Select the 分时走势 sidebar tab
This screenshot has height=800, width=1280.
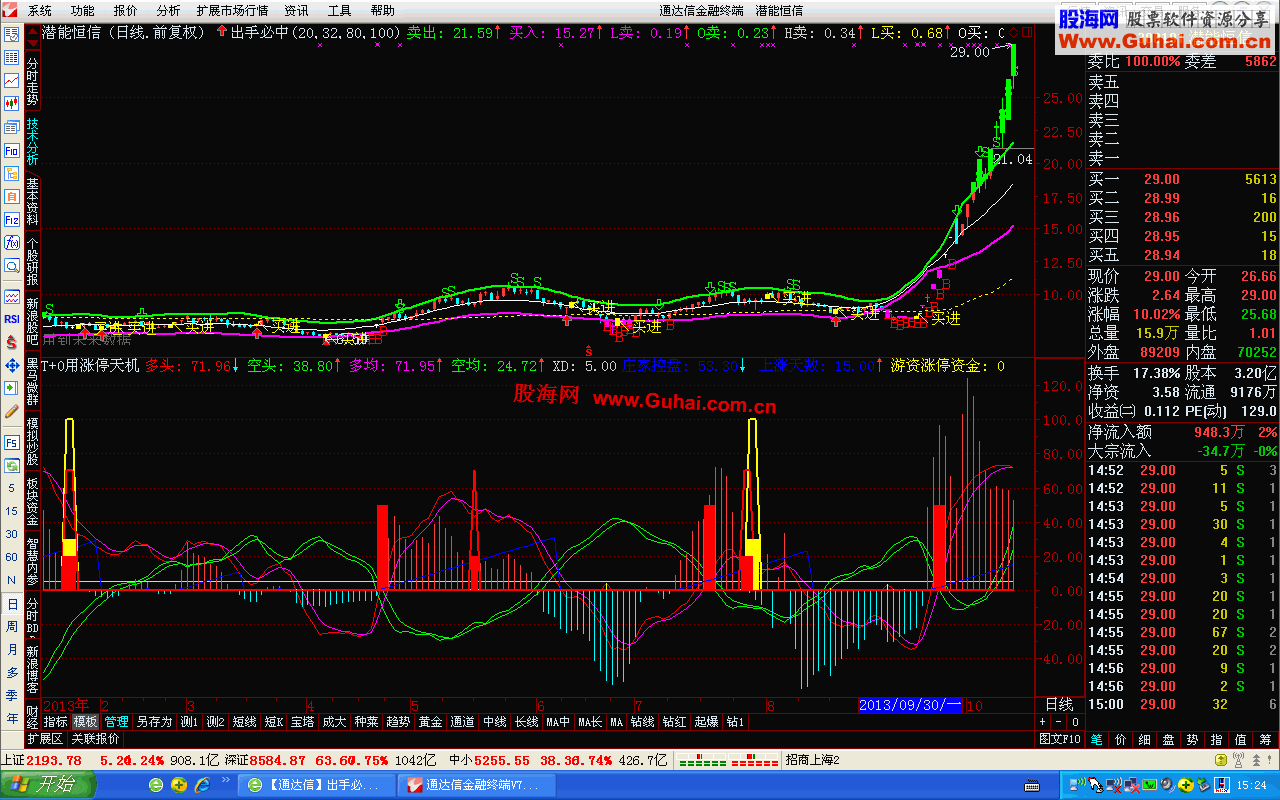click(x=32, y=79)
